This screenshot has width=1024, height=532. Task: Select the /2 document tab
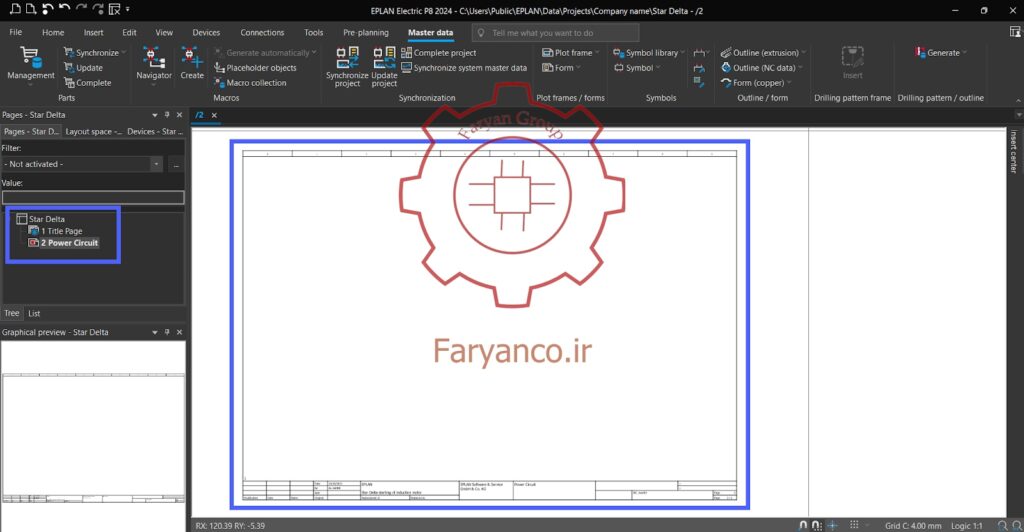pyautogui.click(x=200, y=116)
